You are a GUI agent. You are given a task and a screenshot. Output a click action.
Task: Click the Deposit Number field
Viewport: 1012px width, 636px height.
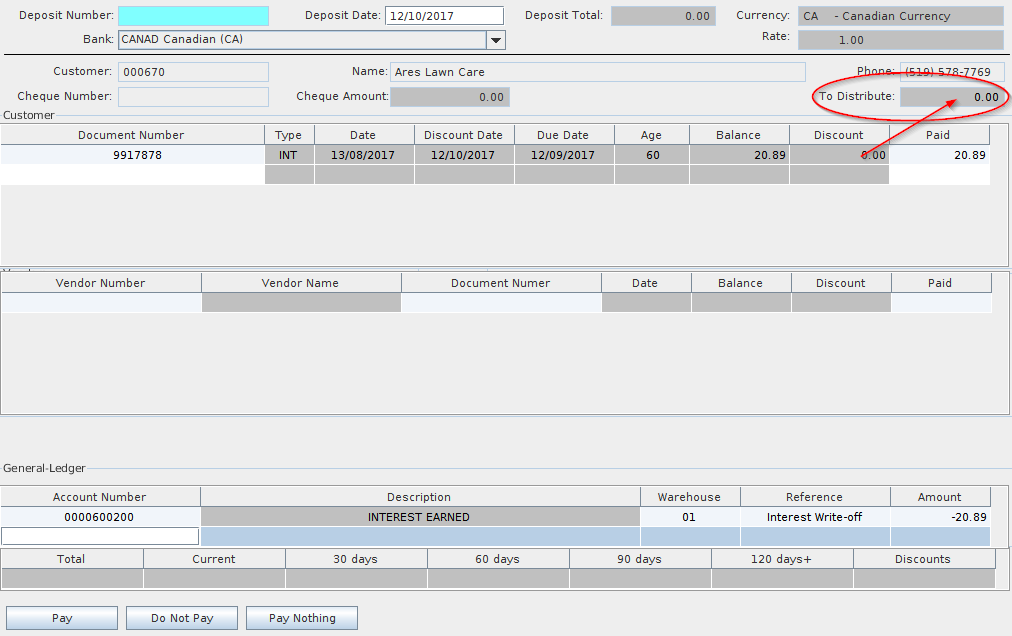point(193,16)
